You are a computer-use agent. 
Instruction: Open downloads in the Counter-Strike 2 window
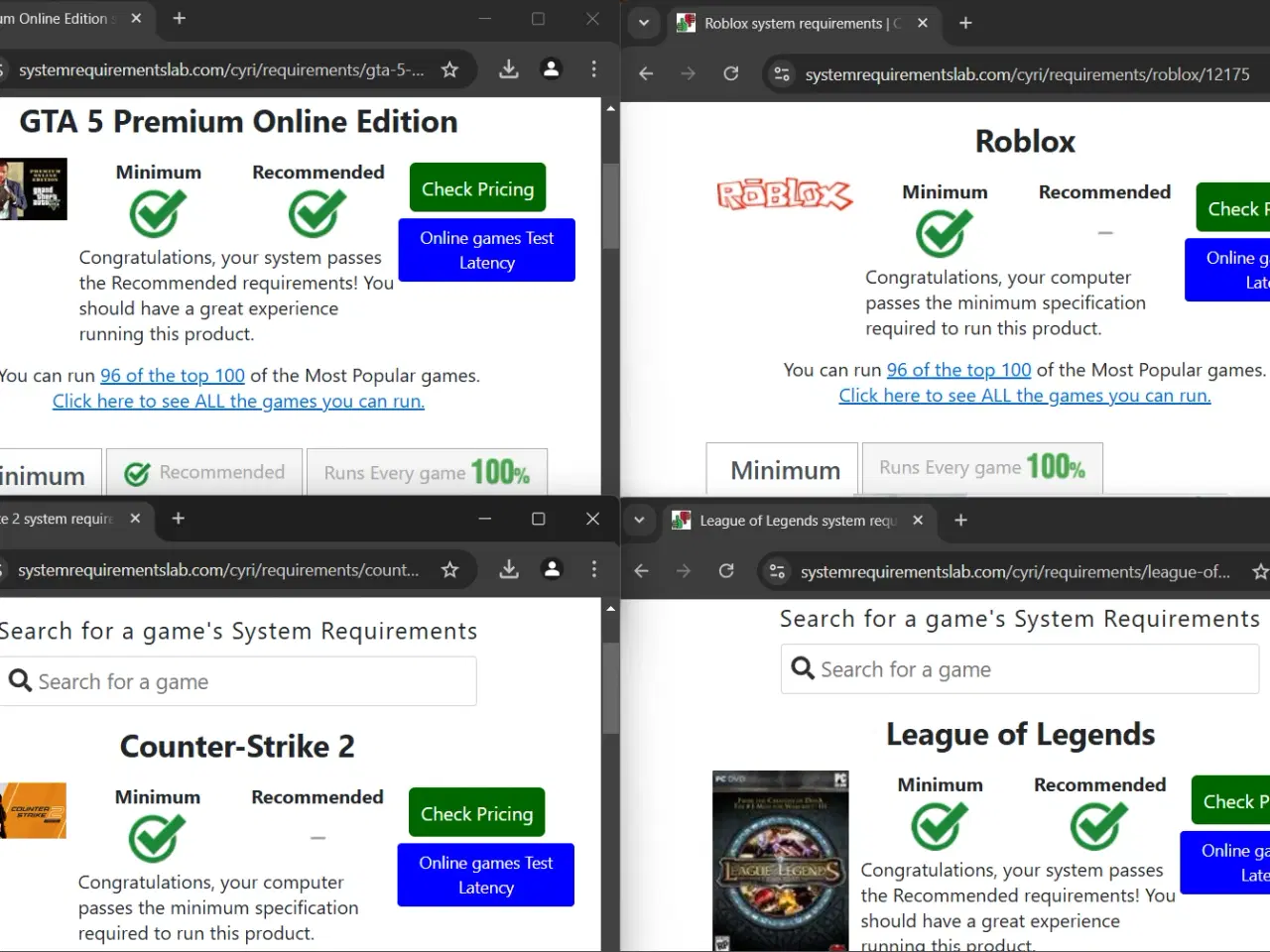[509, 569]
